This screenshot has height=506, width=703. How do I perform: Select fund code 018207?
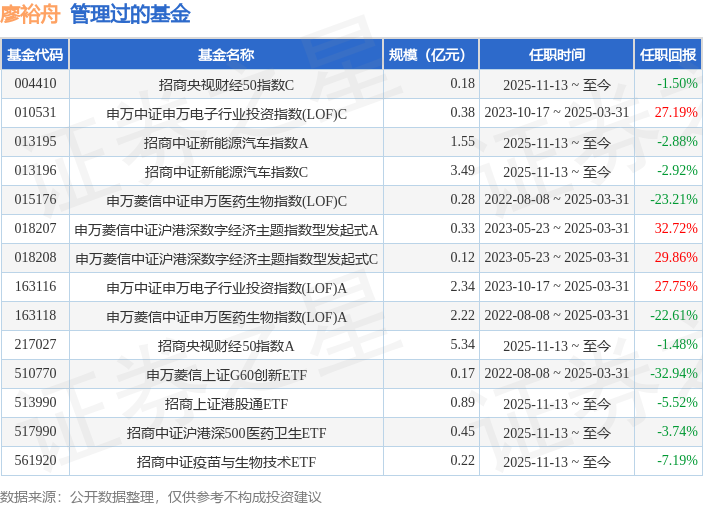[35, 229]
